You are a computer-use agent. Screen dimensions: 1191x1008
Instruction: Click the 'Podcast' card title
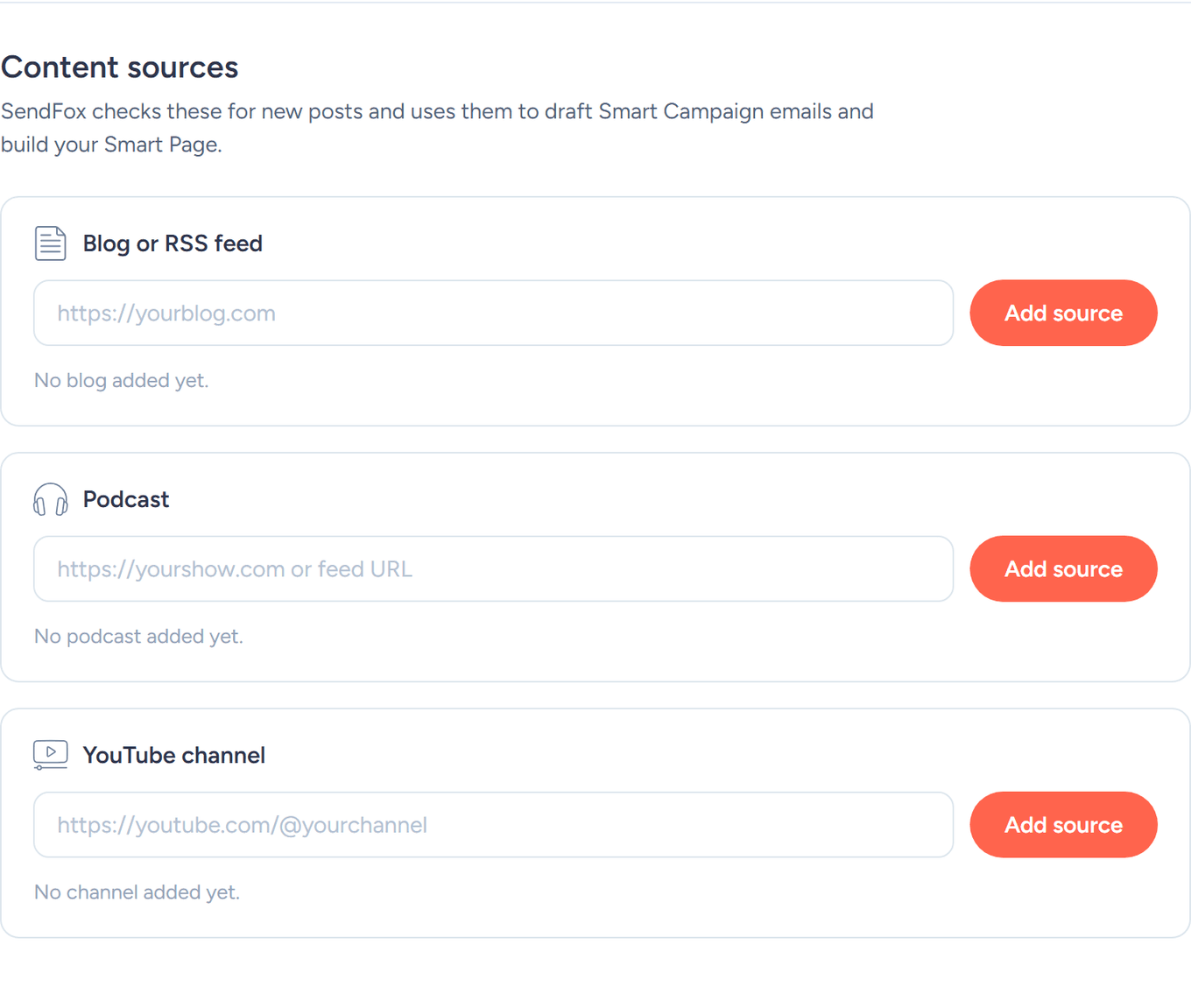coord(126,499)
